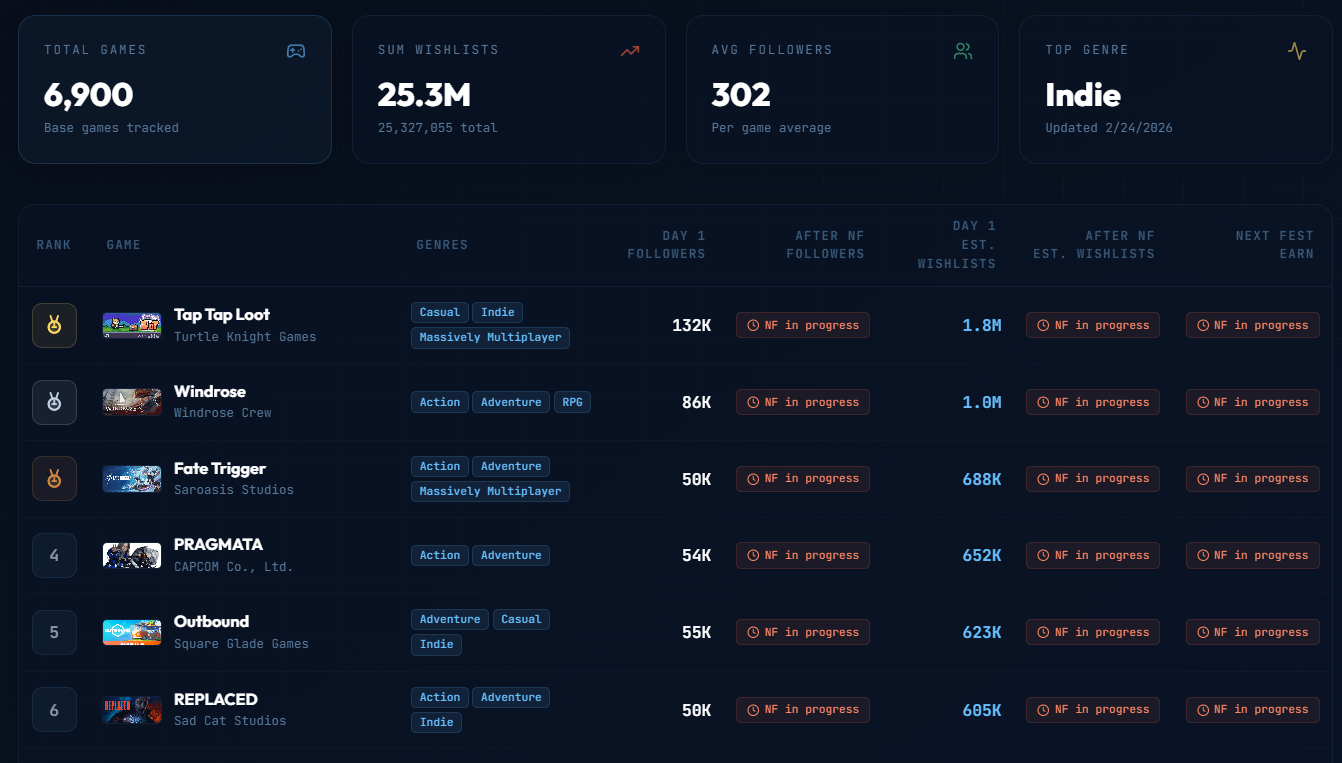Sort by Day 1 Est. Wishlists column

(x=956, y=245)
